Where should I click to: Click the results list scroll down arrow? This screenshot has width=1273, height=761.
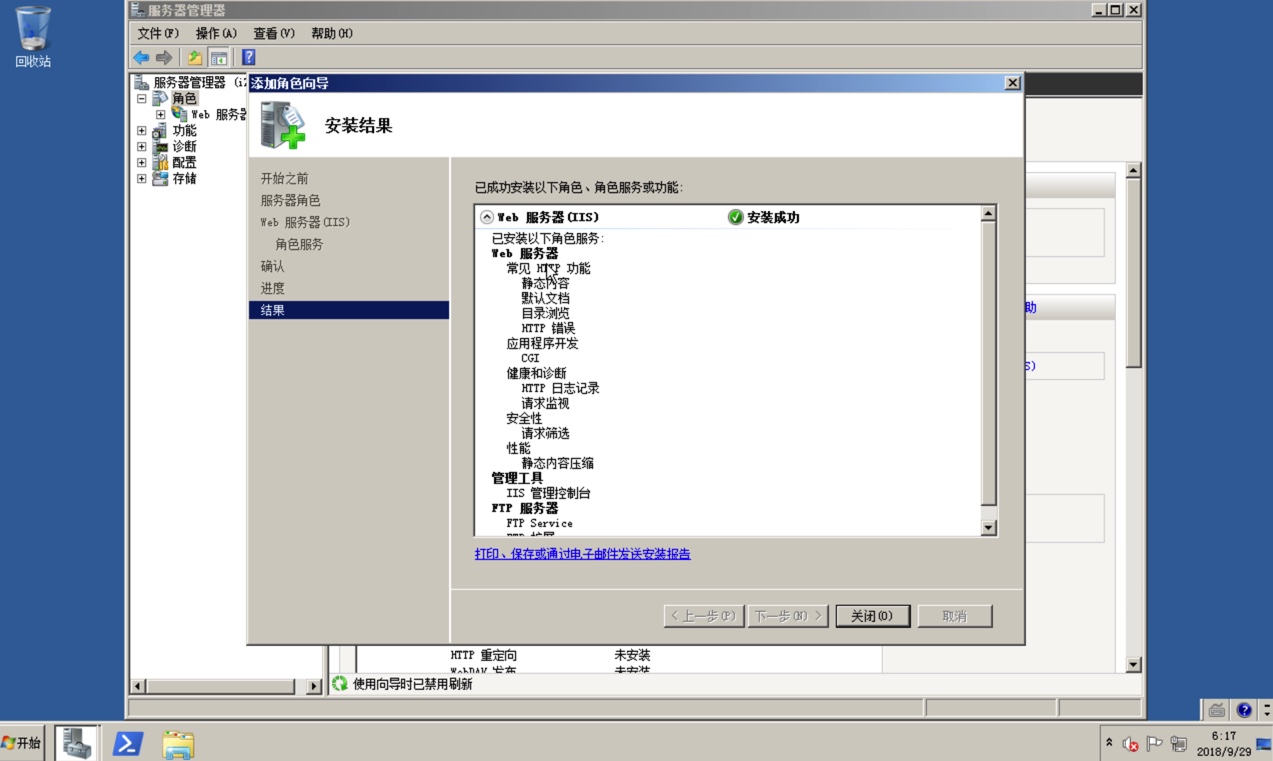[989, 528]
